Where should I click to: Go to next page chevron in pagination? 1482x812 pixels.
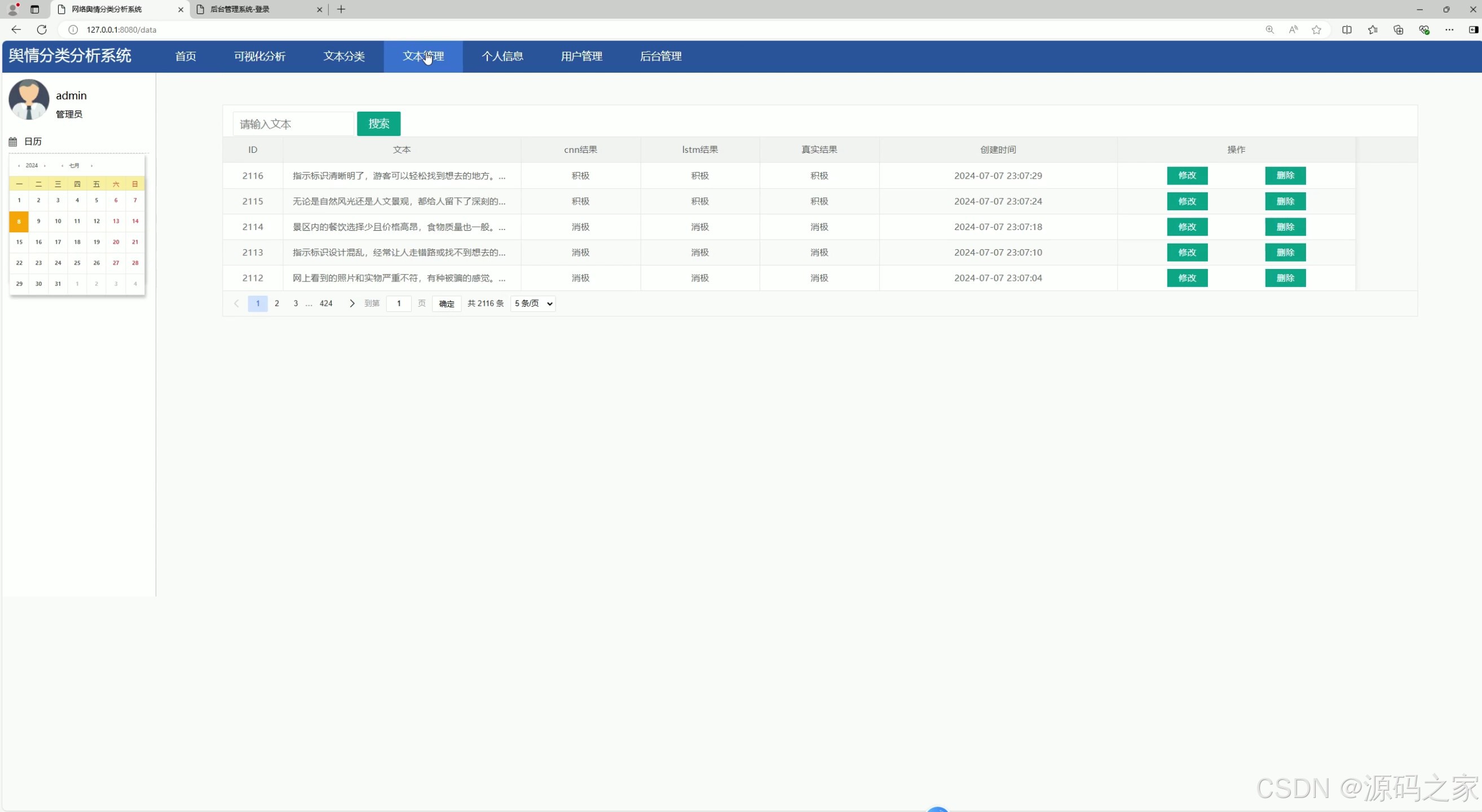click(352, 303)
